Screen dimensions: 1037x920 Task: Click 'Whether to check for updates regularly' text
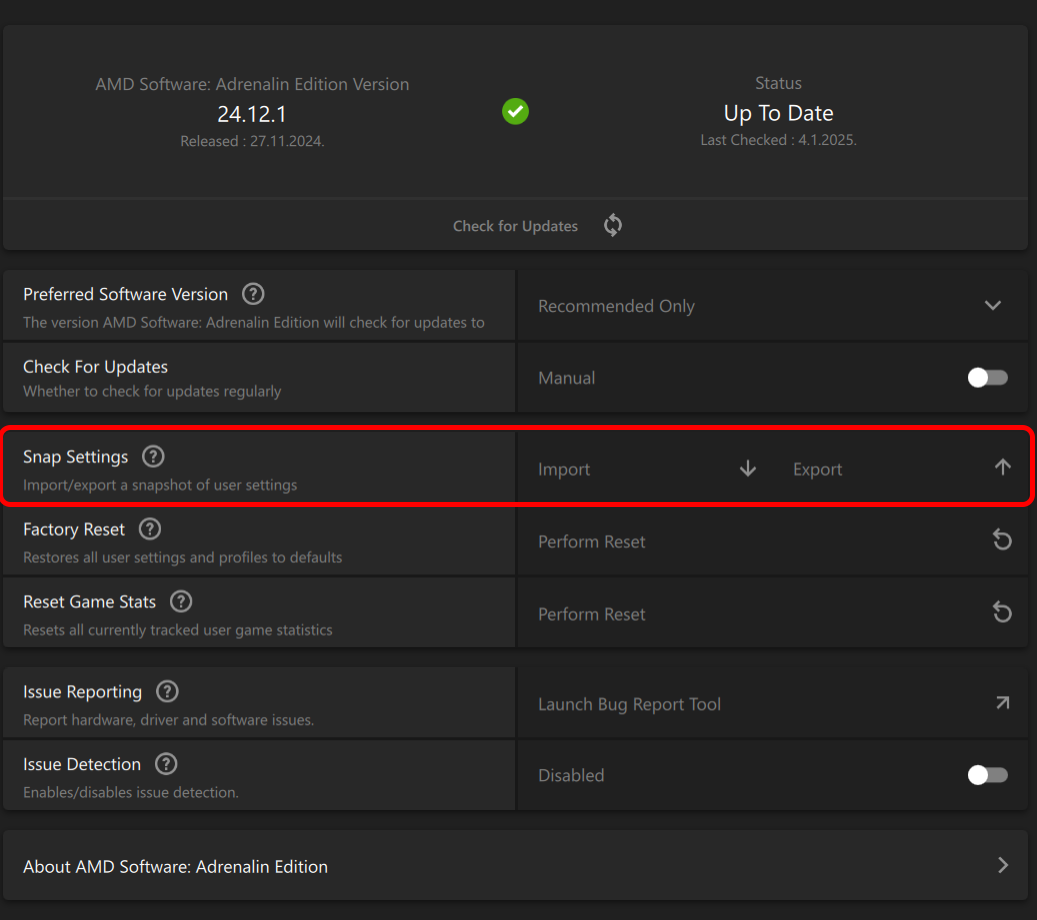click(x=152, y=392)
